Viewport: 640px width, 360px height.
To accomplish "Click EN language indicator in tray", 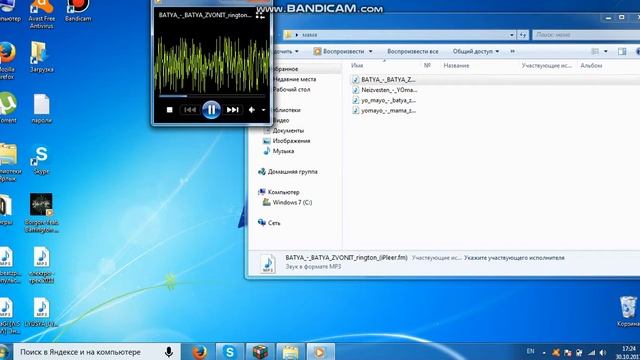I will click(530, 351).
